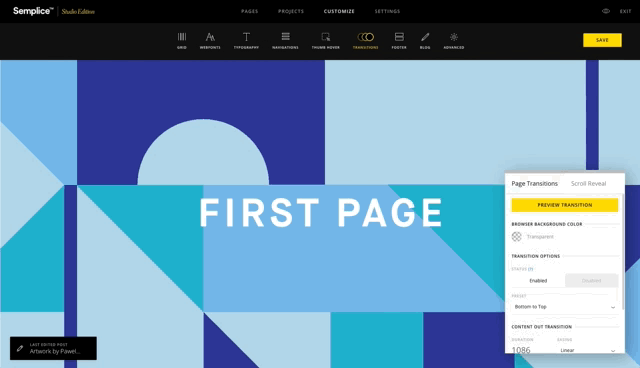Click the Preview Transition button
Viewport: 640px width, 368px height.
click(564, 205)
